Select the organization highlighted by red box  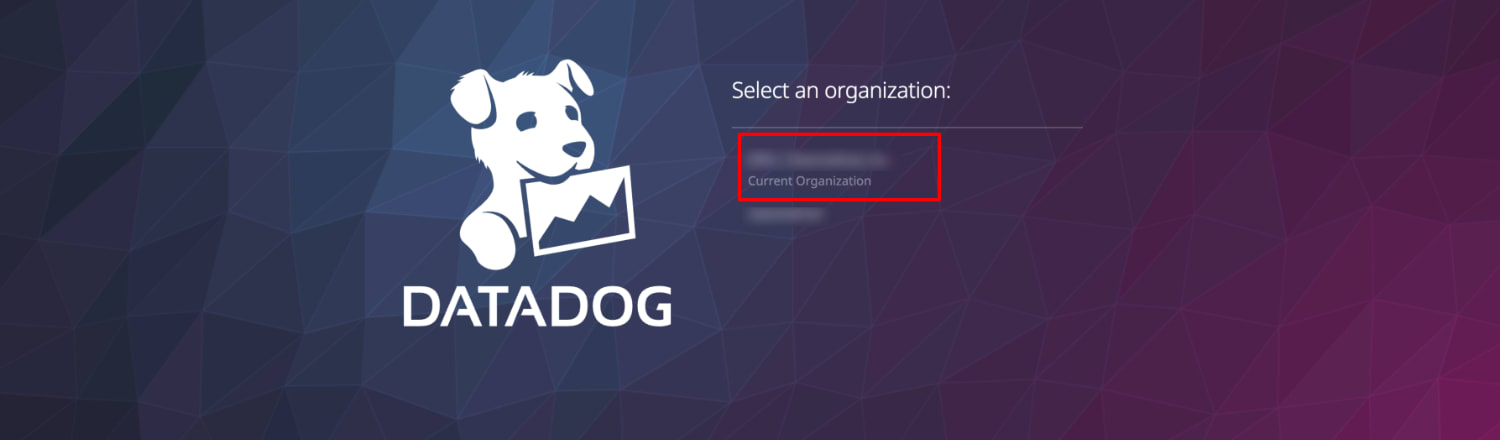tap(840, 167)
